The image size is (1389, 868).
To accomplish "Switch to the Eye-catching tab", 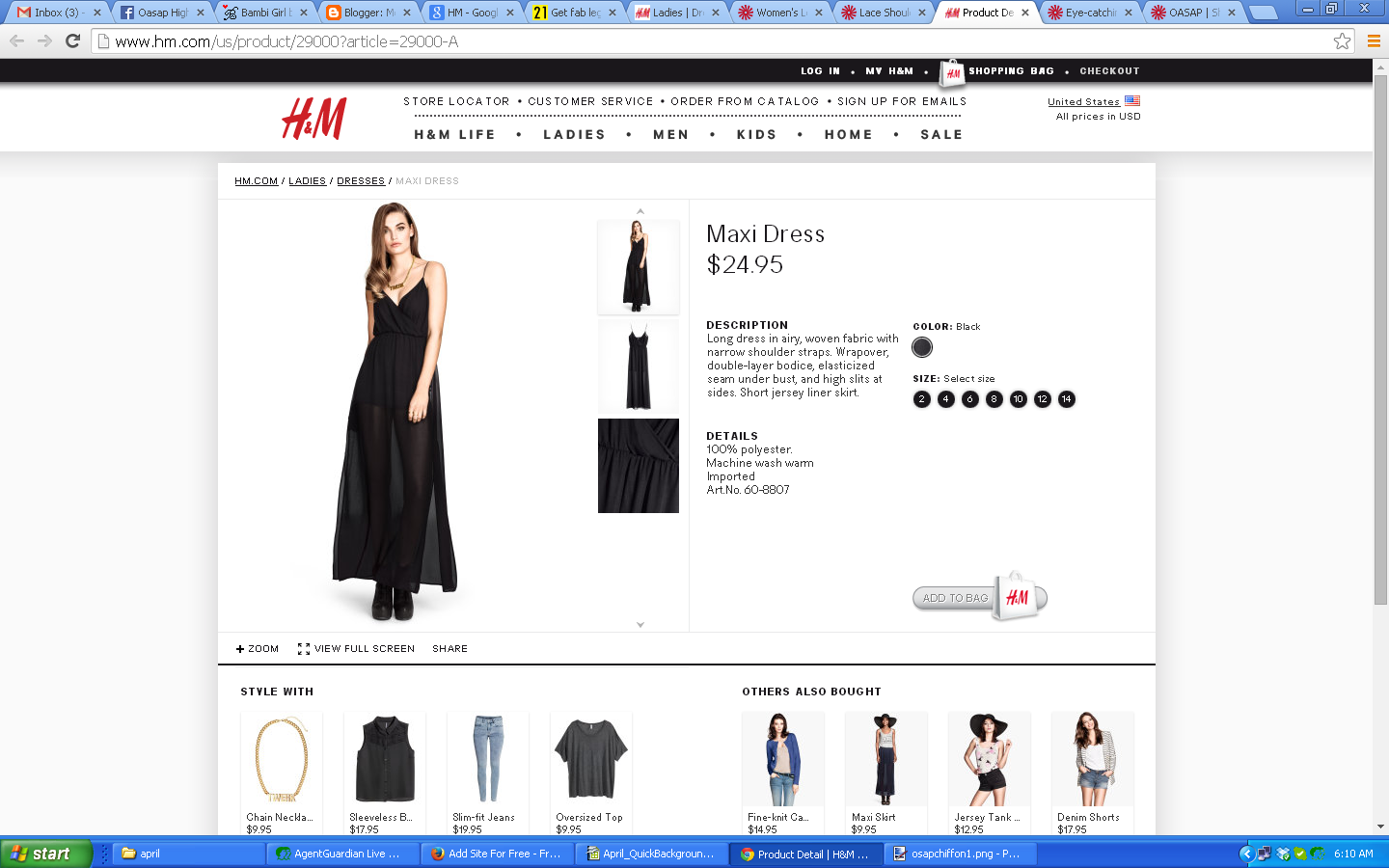I will (1090, 13).
